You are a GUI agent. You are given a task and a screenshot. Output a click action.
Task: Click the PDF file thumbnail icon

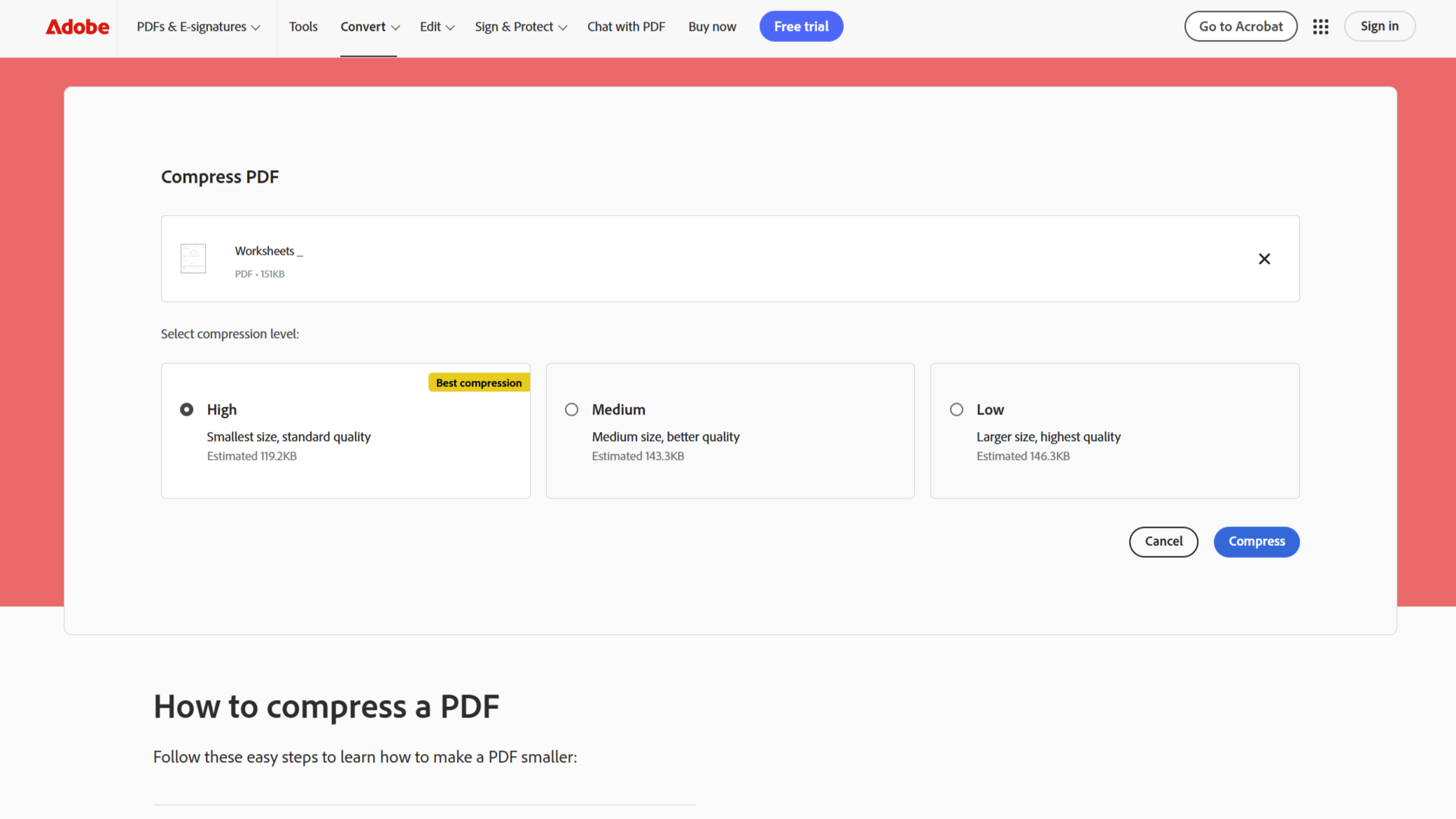[x=193, y=258]
